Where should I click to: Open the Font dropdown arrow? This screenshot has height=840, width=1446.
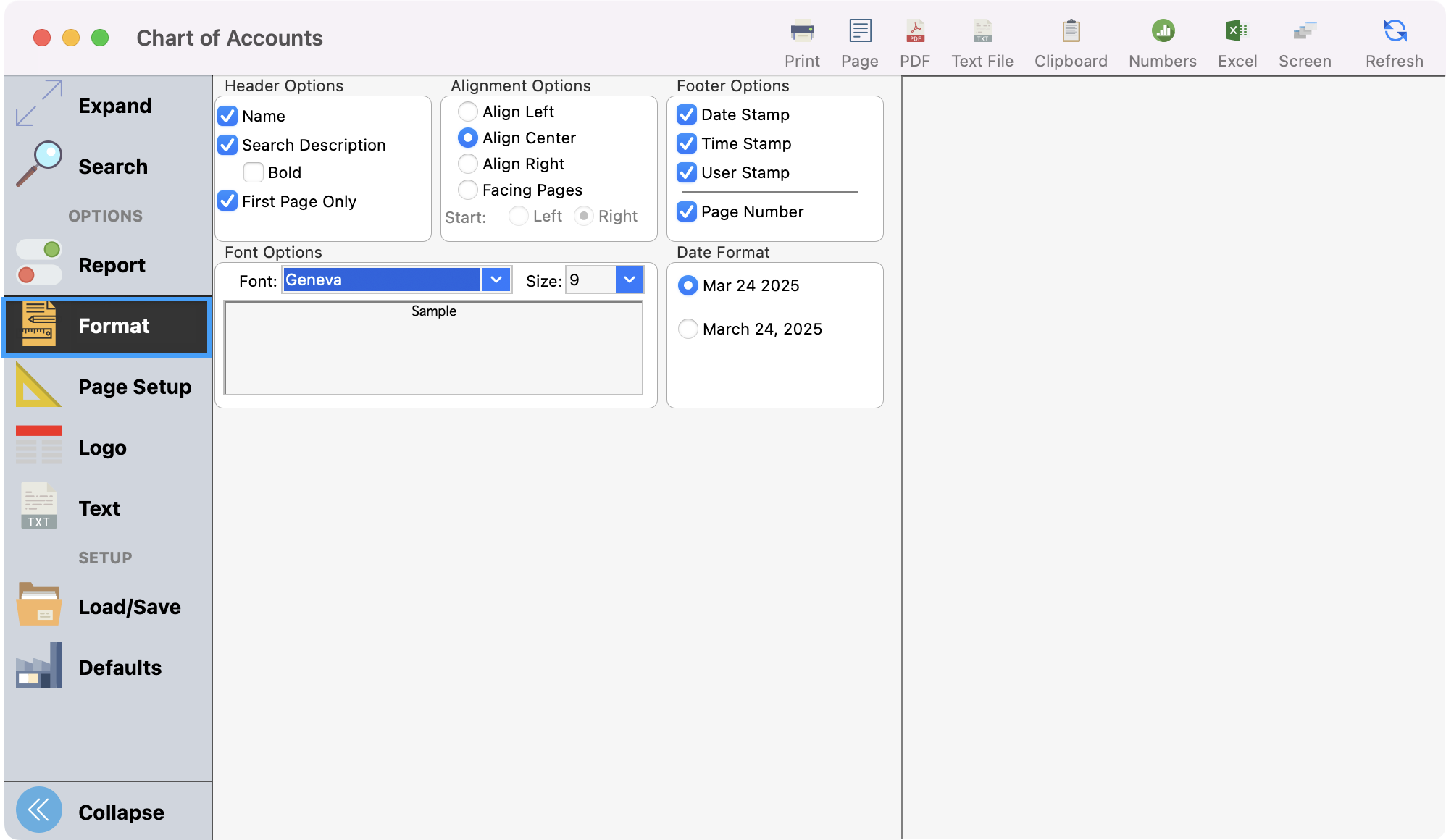pos(496,280)
